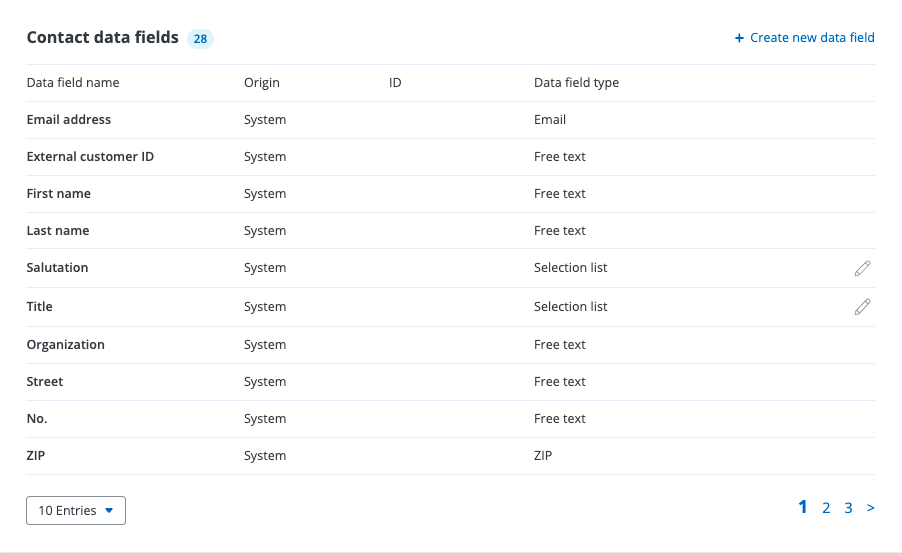902x553 pixels.
Task: Go to page 2 of data fields
Action: (826, 508)
